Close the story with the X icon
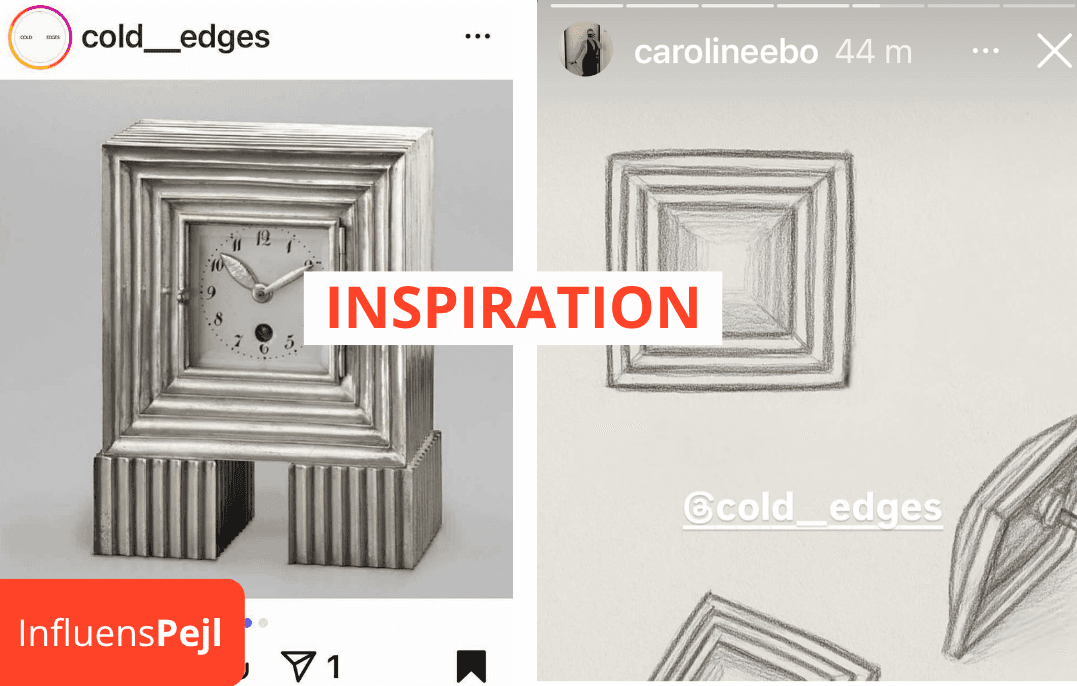This screenshot has width=1077, height=686. coord(1054,51)
